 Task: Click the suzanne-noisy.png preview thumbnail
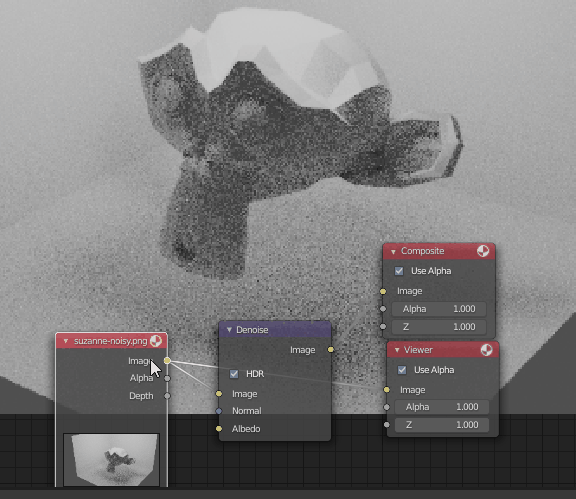click(111, 460)
